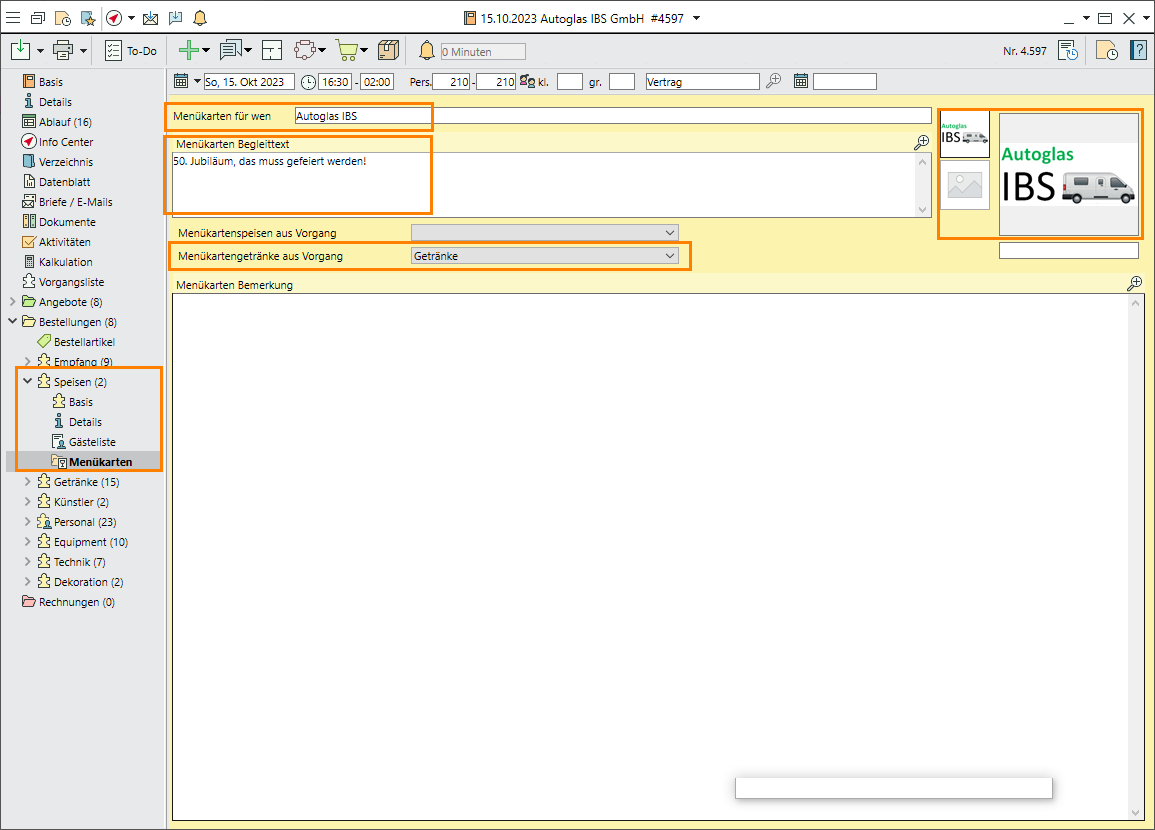Viewport: 1155px width, 830px height.
Task: Select Kalkulation in the sidebar
Action: click(65, 262)
